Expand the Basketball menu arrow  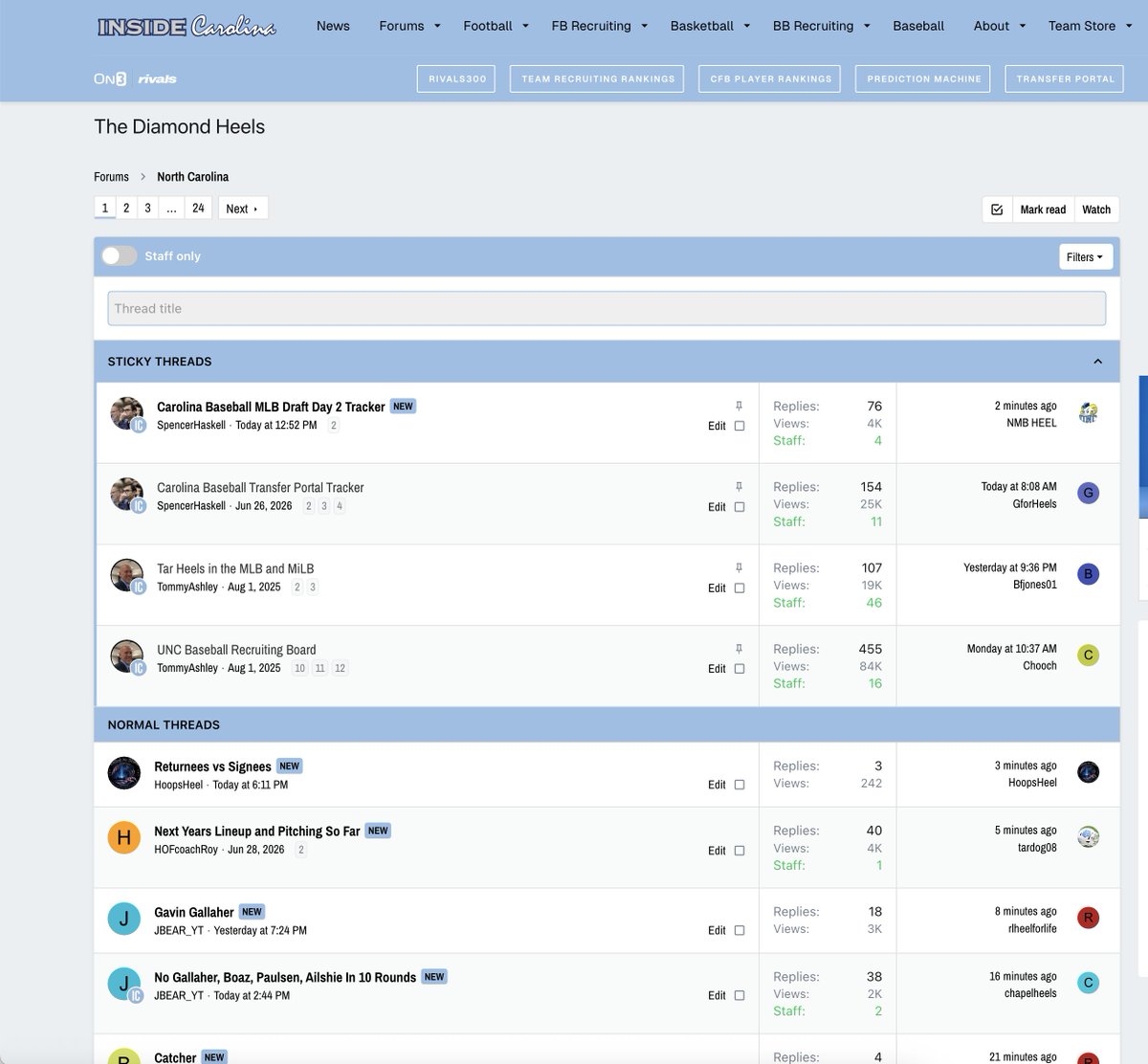tap(746, 26)
